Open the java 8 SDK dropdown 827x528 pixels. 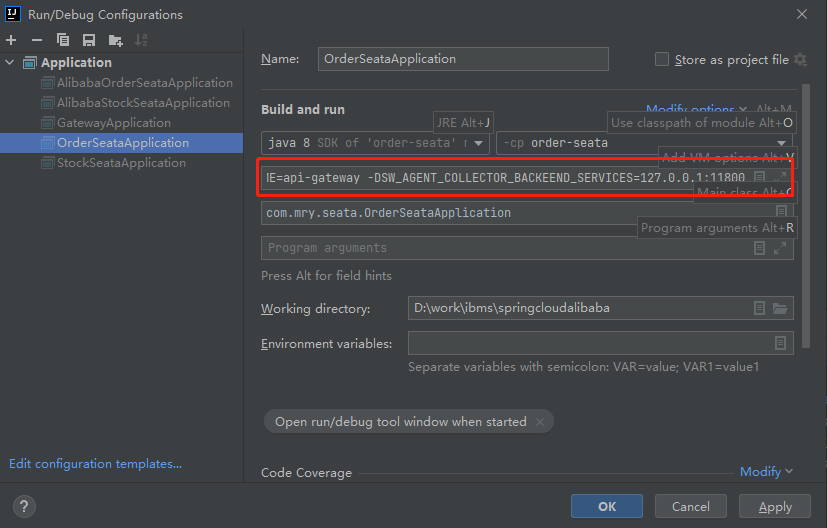click(x=376, y=143)
